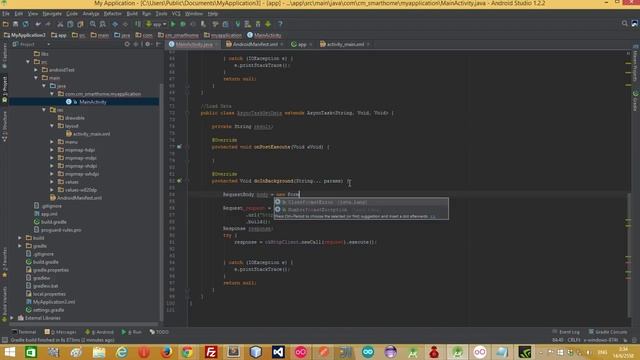Click the Windows Start button
The width and height of the screenshot is (640, 360).
click(9, 352)
